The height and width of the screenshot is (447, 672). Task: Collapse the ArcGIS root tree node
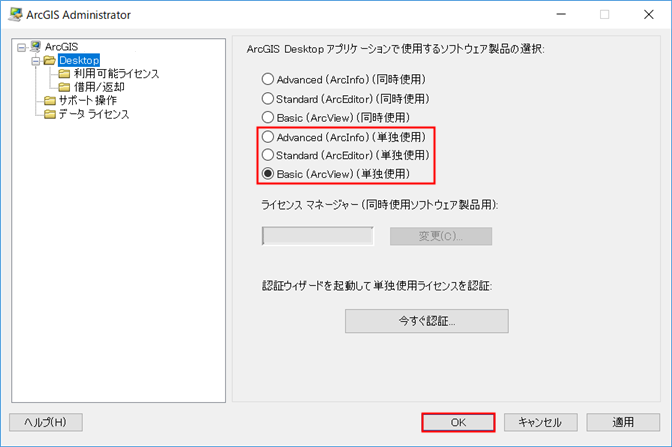[21, 47]
